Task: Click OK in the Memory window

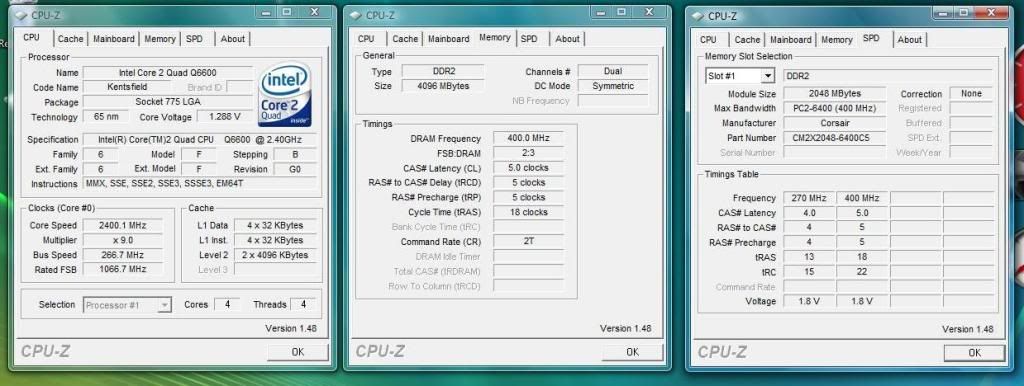Action: point(632,351)
